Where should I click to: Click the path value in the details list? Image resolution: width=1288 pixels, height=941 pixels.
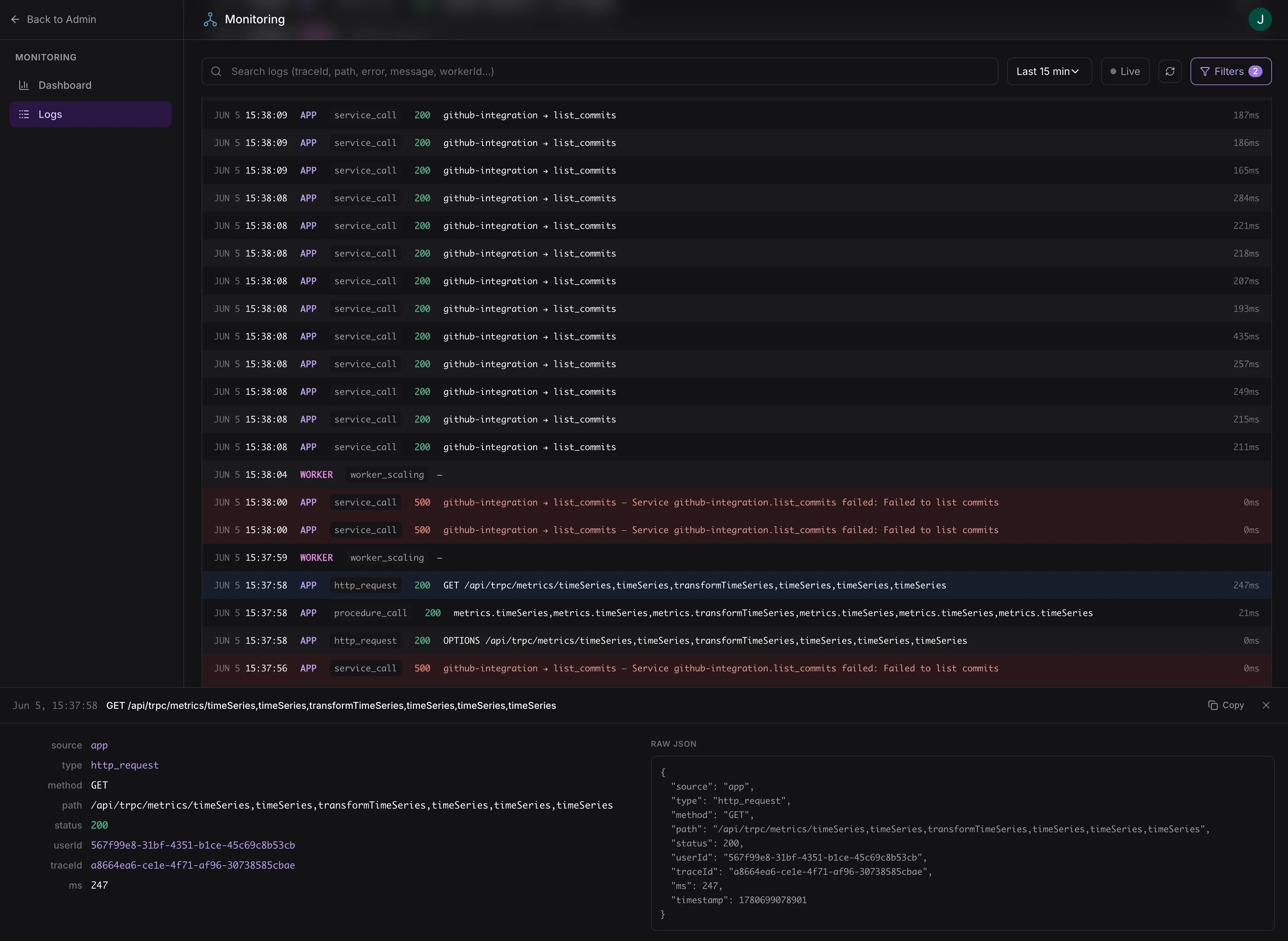pyautogui.click(x=352, y=805)
